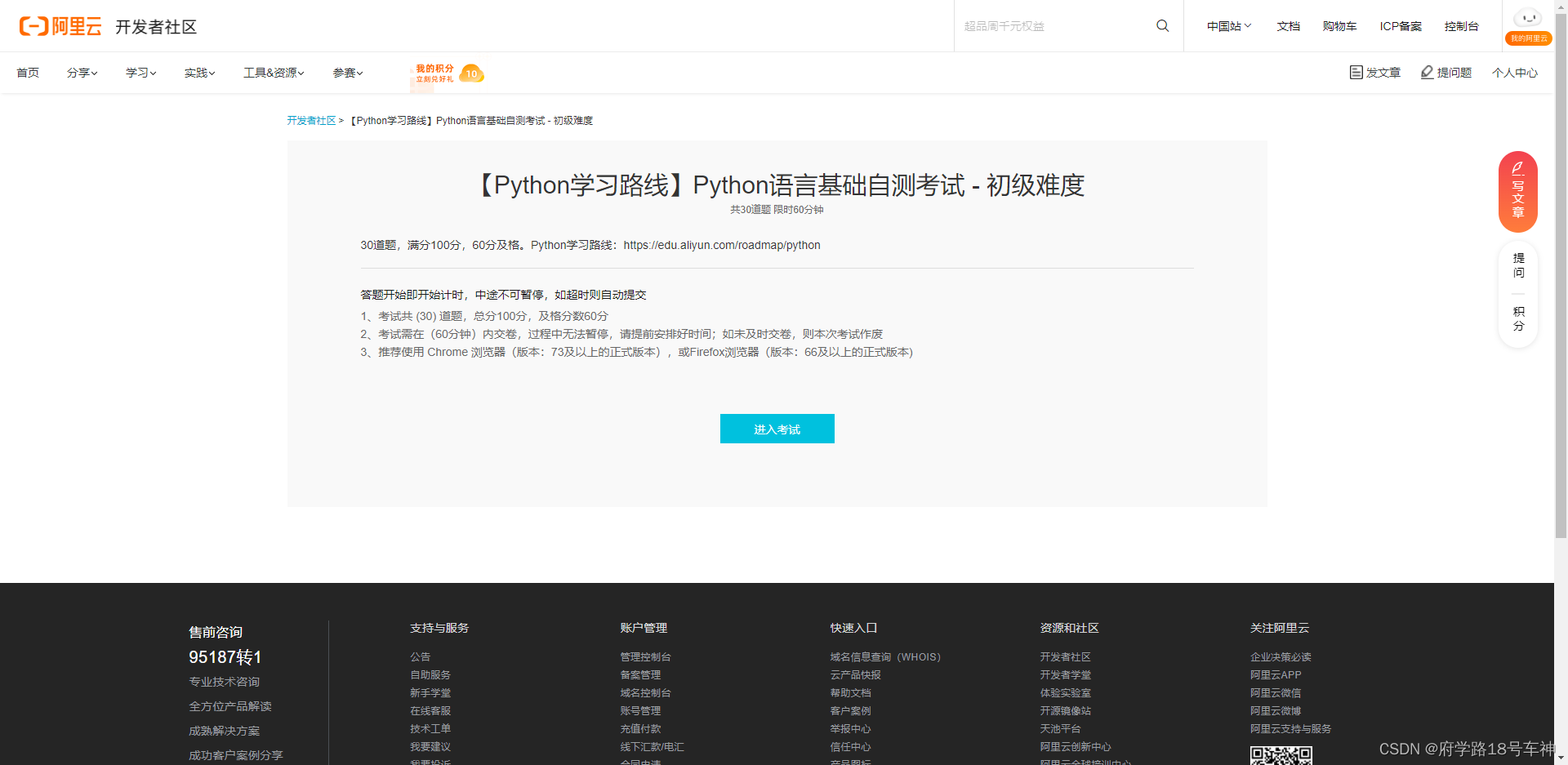Image resolution: width=1568 pixels, height=765 pixels.
Task: Open 自助服务 footer link
Action: pyautogui.click(x=430, y=674)
